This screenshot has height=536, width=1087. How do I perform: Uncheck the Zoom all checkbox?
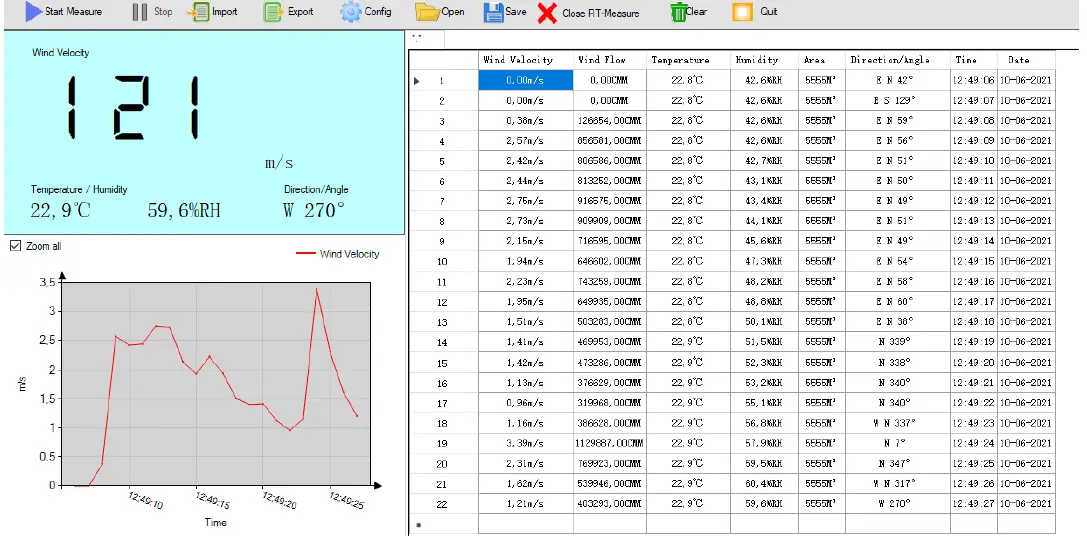[14, 246]
